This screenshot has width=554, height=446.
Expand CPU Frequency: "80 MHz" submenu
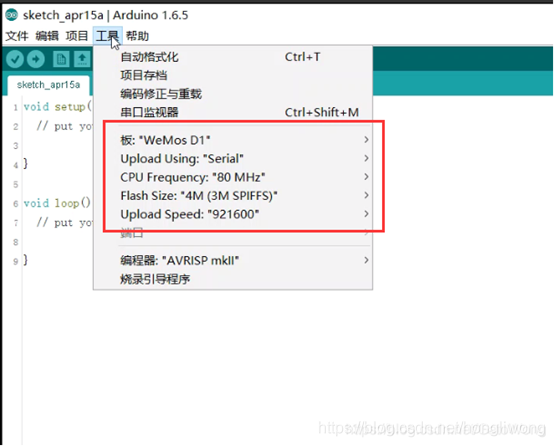pos(233,177)
